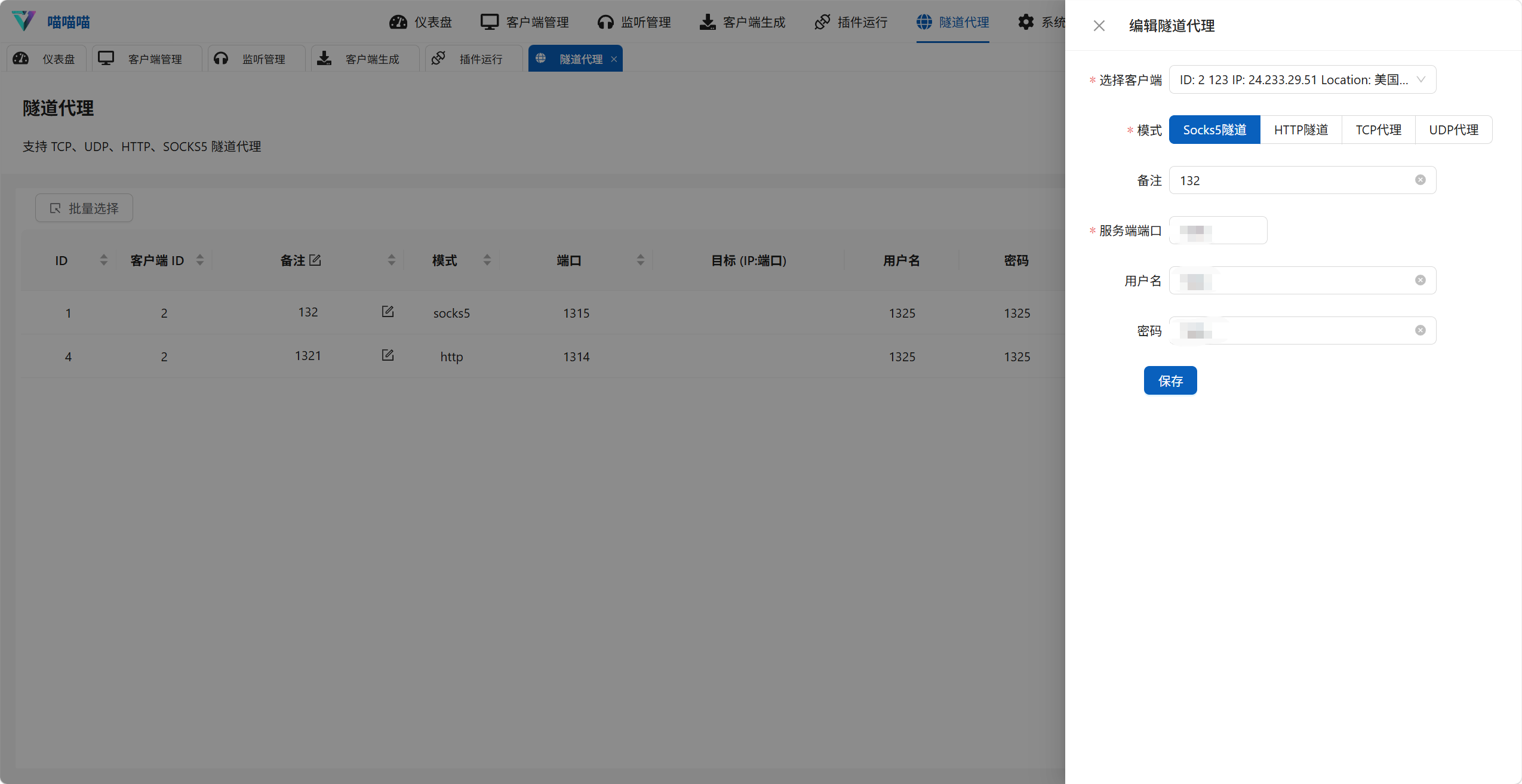Click port value 1315
The width and height of the screenshot is (1522, 784).
pyautogui.click(x=576, y=313)
